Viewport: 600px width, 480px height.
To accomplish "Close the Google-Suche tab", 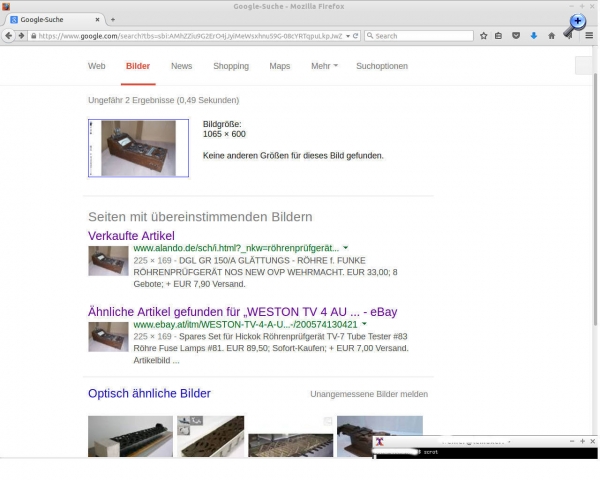I will (98, 20).
